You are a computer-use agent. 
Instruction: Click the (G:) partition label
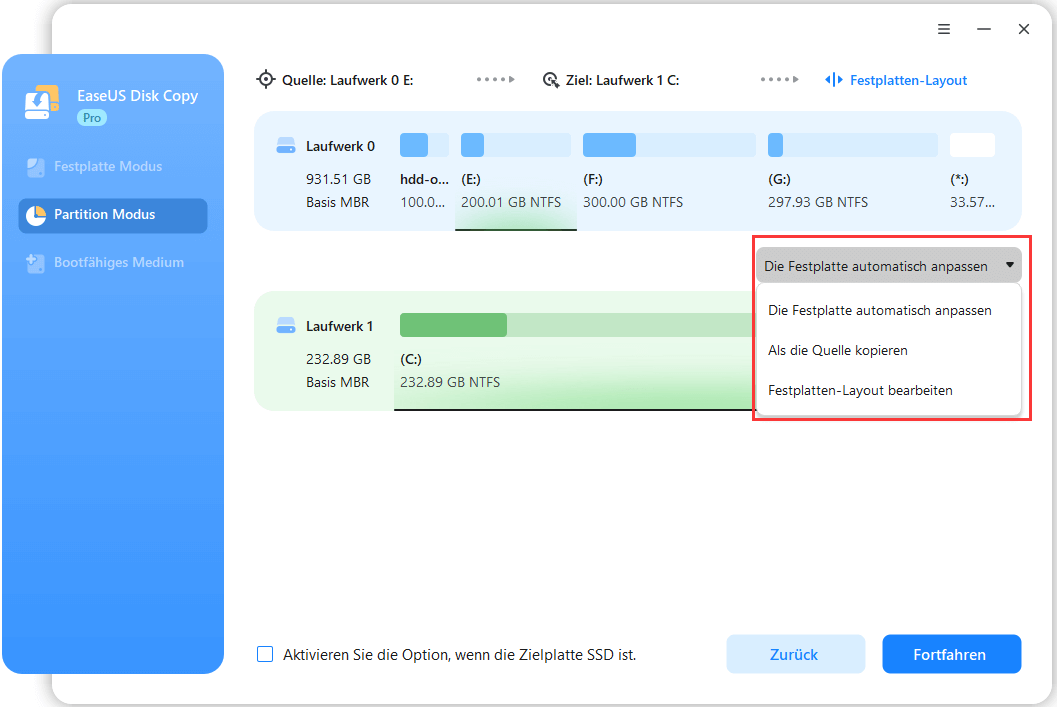(779, 179)
